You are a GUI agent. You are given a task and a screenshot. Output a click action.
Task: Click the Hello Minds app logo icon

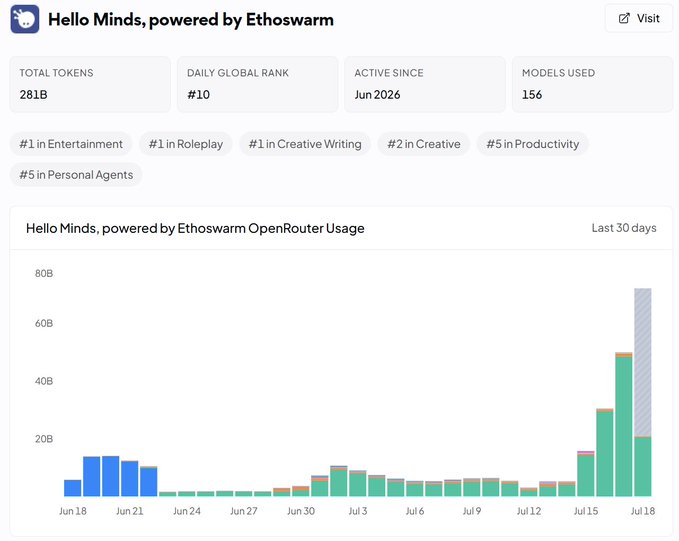tap(25, 19)
